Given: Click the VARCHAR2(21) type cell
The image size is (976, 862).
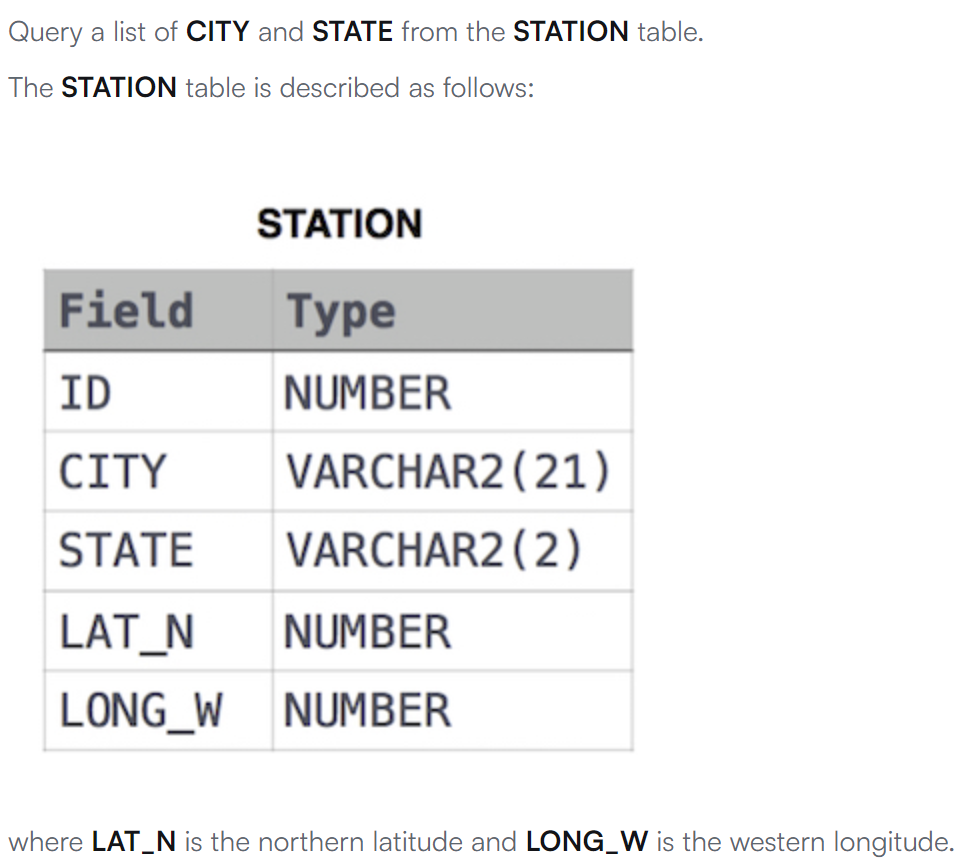Looking at the screenshot, I should coord(453,471).
